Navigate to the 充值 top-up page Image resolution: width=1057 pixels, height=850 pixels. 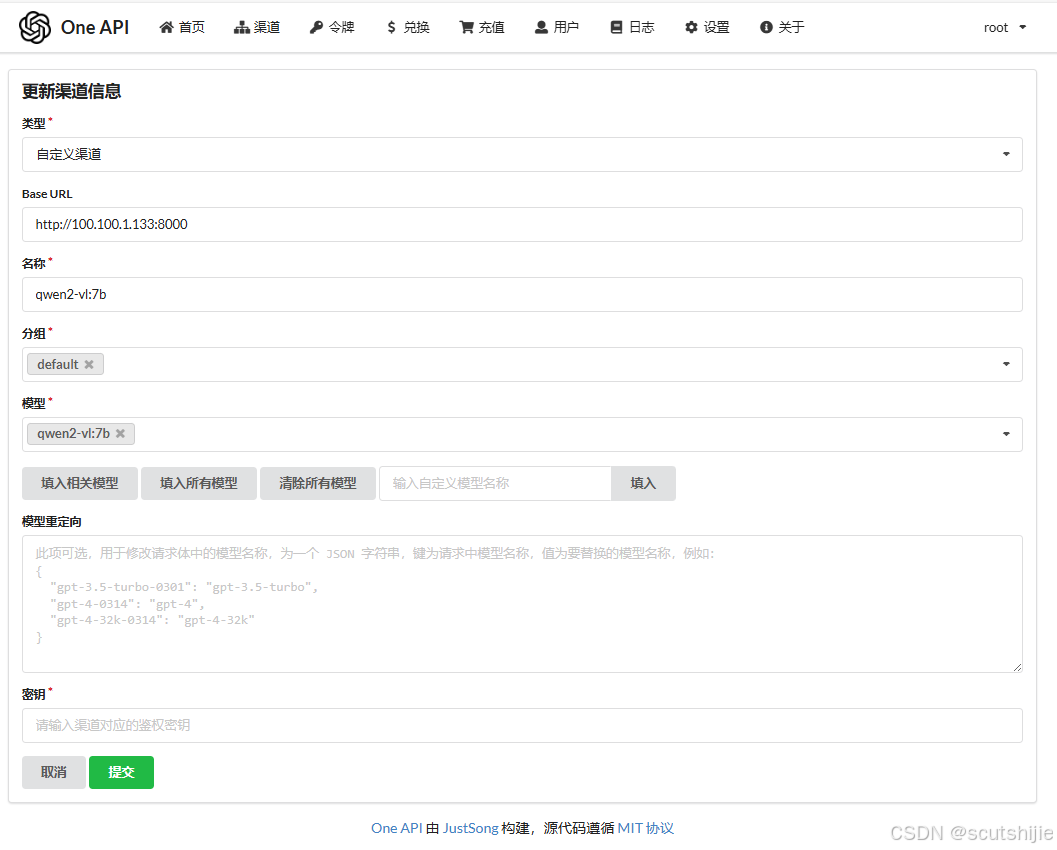482,27
